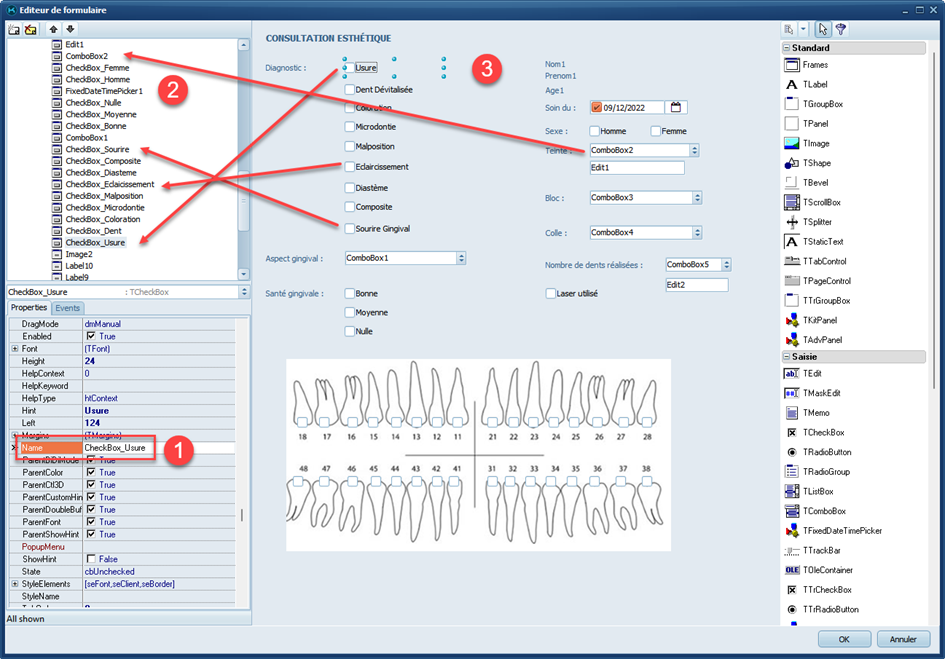Open the ComboBox3 dropdown for Bloc

694,198
